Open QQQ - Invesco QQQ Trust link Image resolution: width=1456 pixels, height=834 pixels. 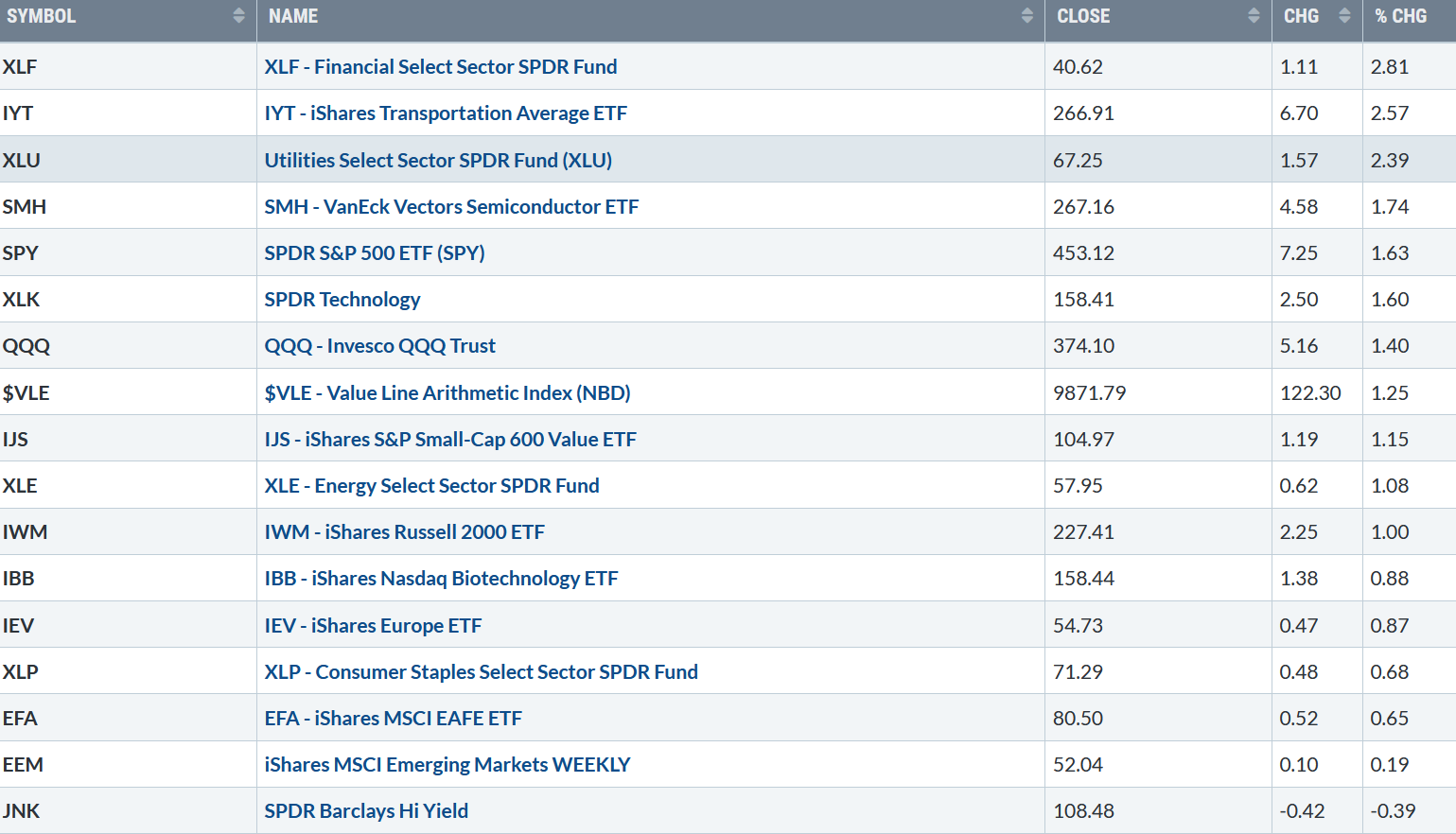[x=380, y=346]
